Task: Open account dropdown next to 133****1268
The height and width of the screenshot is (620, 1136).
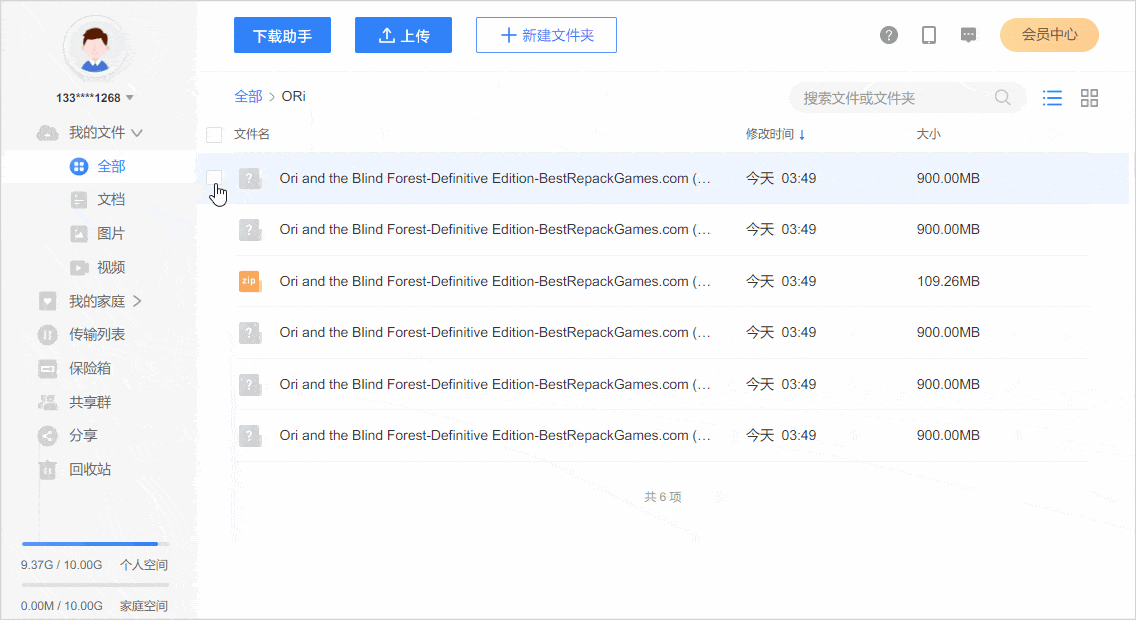Action: pyautogui.click(x=130, y=98)
